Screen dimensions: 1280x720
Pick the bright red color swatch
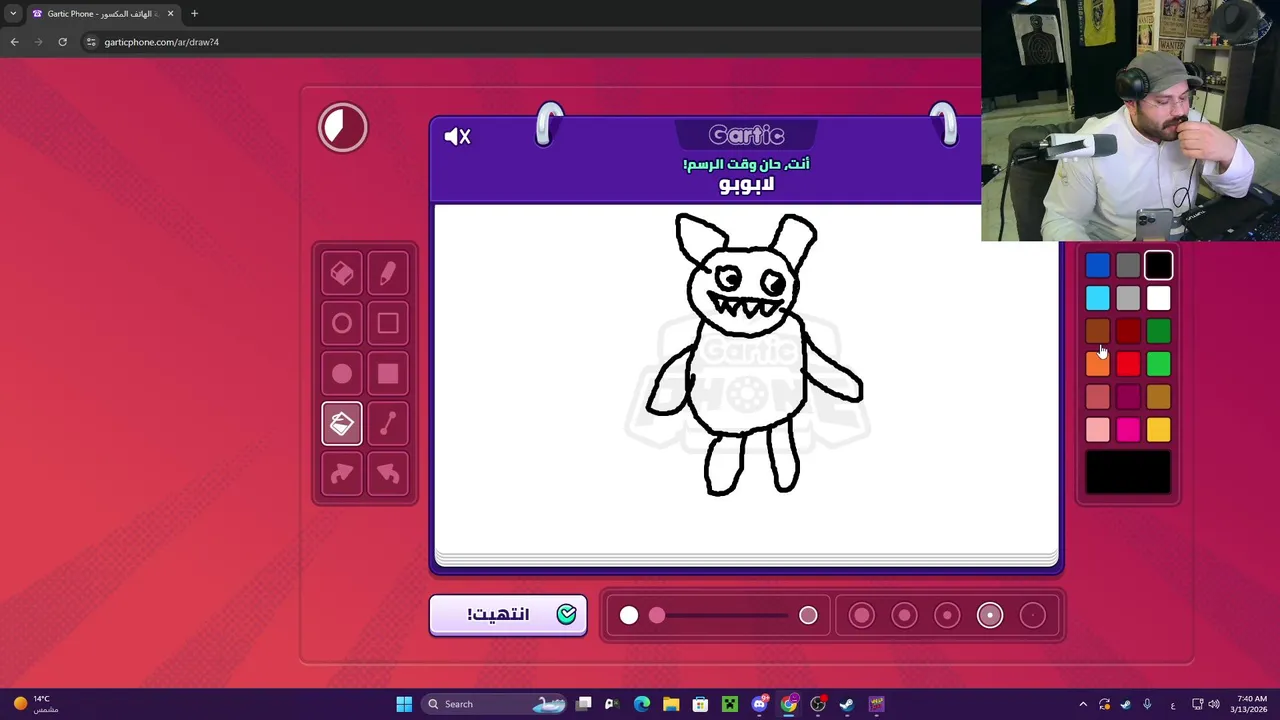(1128, 364)
